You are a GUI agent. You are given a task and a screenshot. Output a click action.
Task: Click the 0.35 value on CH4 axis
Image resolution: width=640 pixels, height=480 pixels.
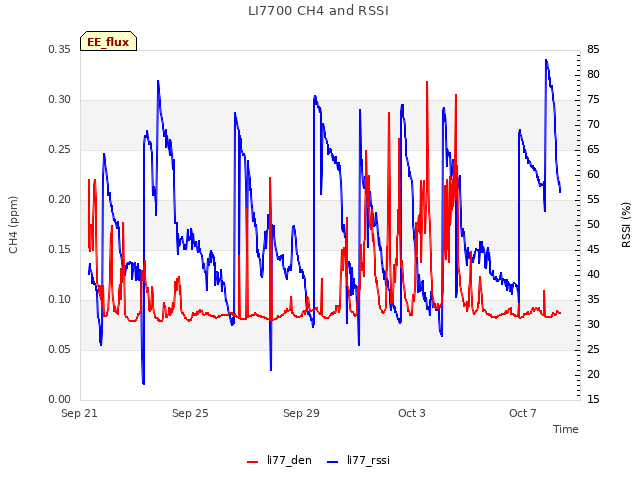click(x=60, y=49)
